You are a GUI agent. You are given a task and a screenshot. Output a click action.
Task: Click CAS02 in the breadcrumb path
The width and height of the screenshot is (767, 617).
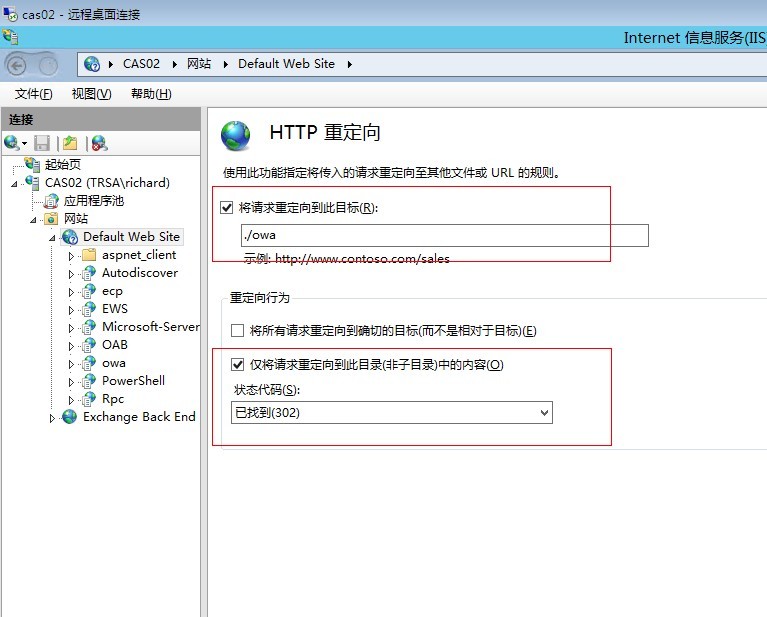(x=141, y=64)
